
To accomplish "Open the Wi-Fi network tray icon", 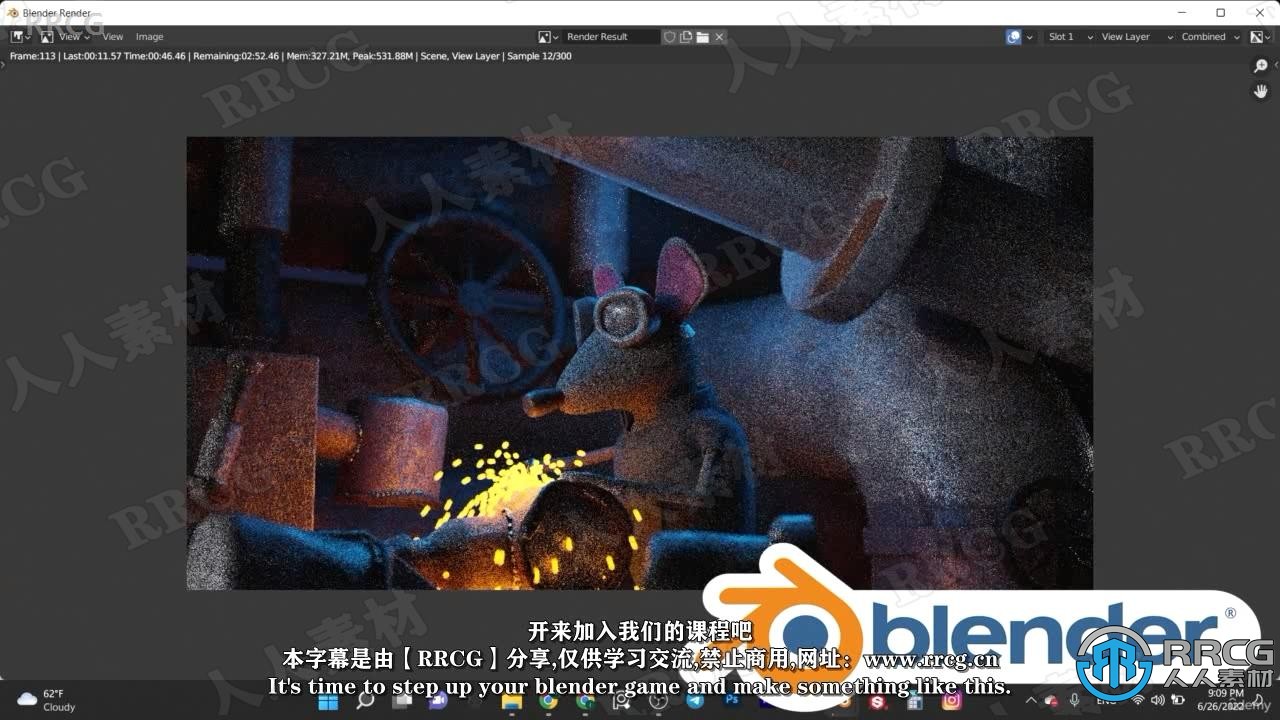I will click(x=1138, y=700).
